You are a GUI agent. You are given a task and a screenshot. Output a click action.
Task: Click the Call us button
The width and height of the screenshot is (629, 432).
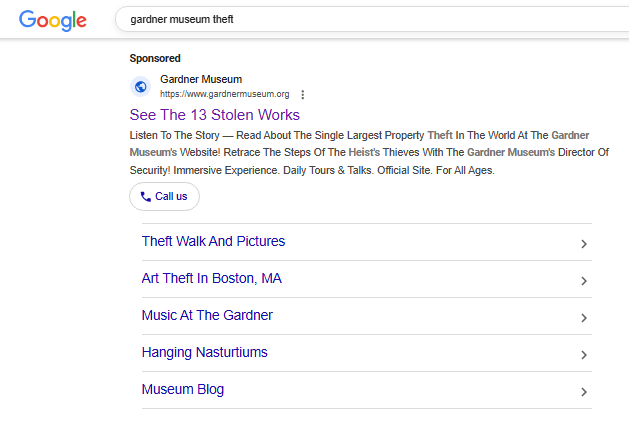coord(164,196)
